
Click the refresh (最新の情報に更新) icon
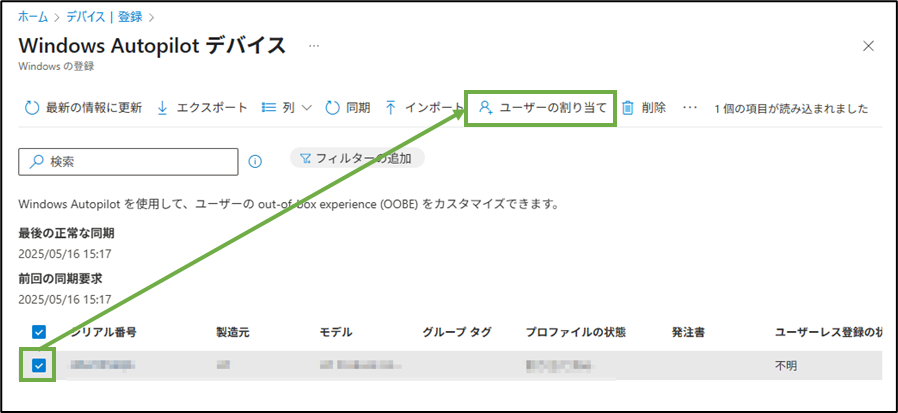[x=33, y=108]
